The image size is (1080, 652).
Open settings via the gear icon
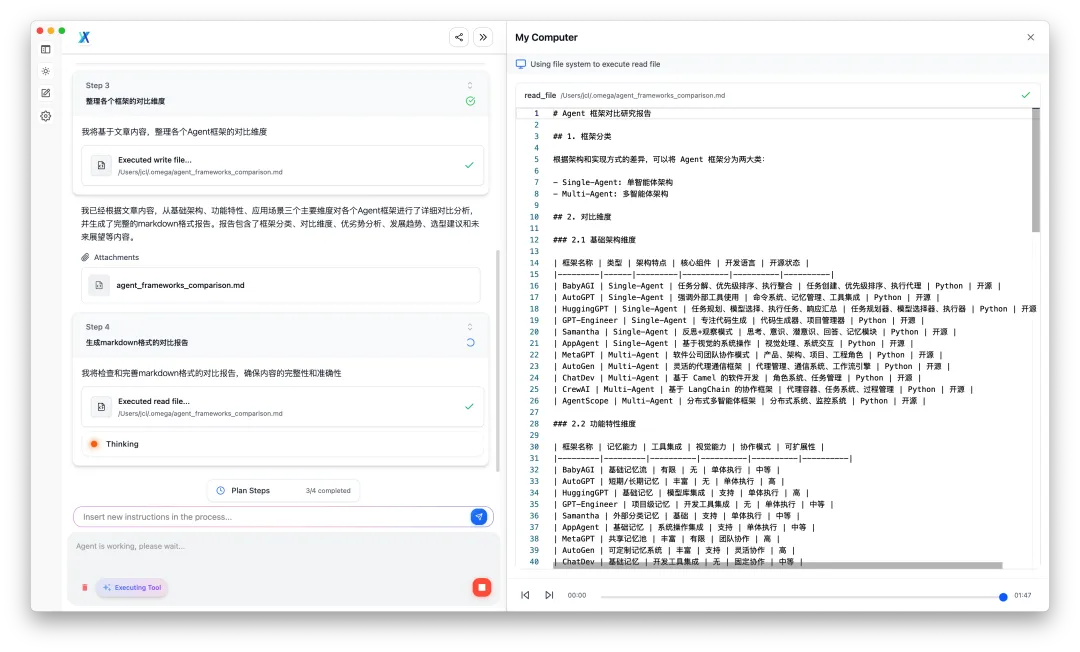[45, 115]
